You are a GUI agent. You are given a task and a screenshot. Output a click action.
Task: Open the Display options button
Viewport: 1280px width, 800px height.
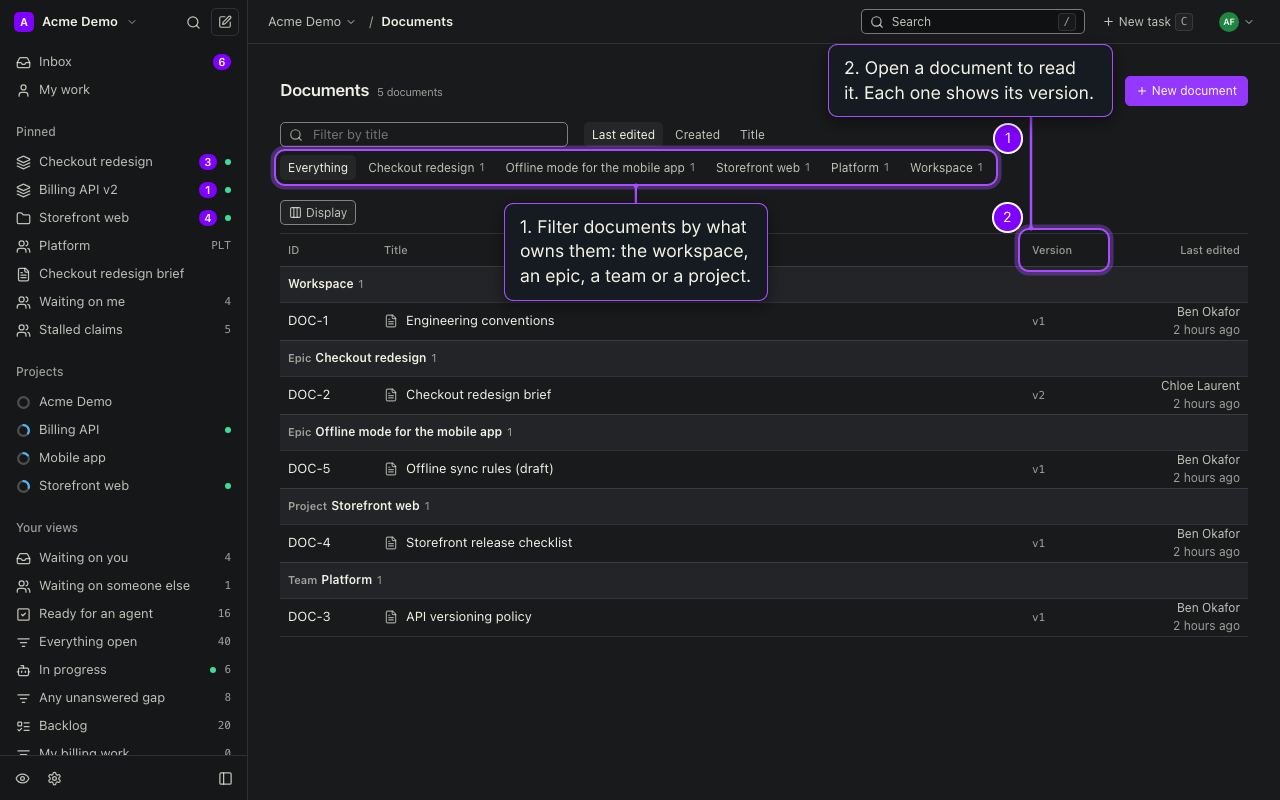[x=318, y=213]
